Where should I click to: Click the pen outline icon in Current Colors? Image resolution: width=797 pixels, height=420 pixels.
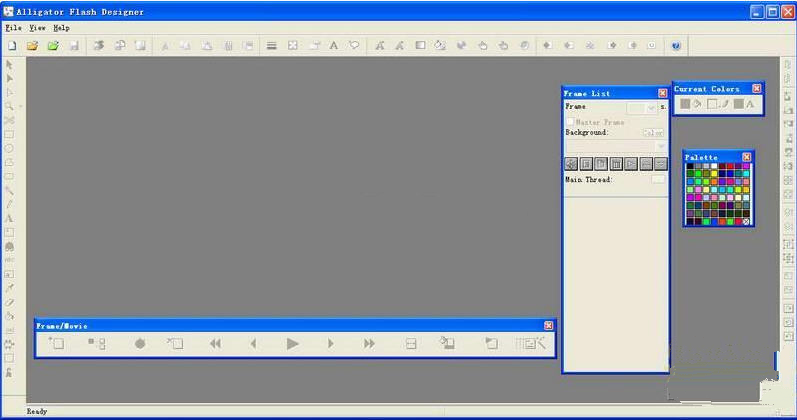725,104
